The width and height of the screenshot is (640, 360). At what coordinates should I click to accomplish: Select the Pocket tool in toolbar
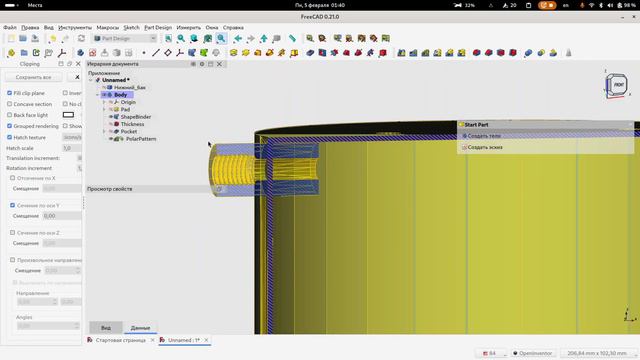click(x=310, y=53)
